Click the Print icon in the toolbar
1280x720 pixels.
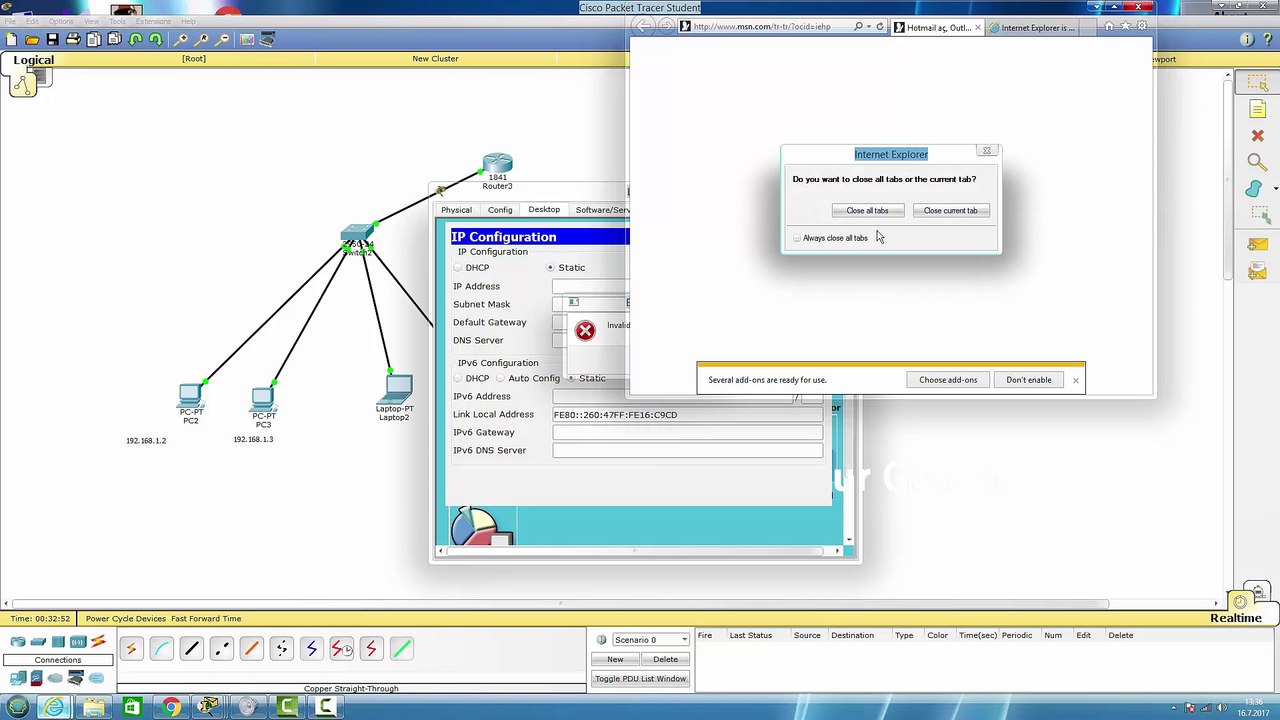[73, 39]
